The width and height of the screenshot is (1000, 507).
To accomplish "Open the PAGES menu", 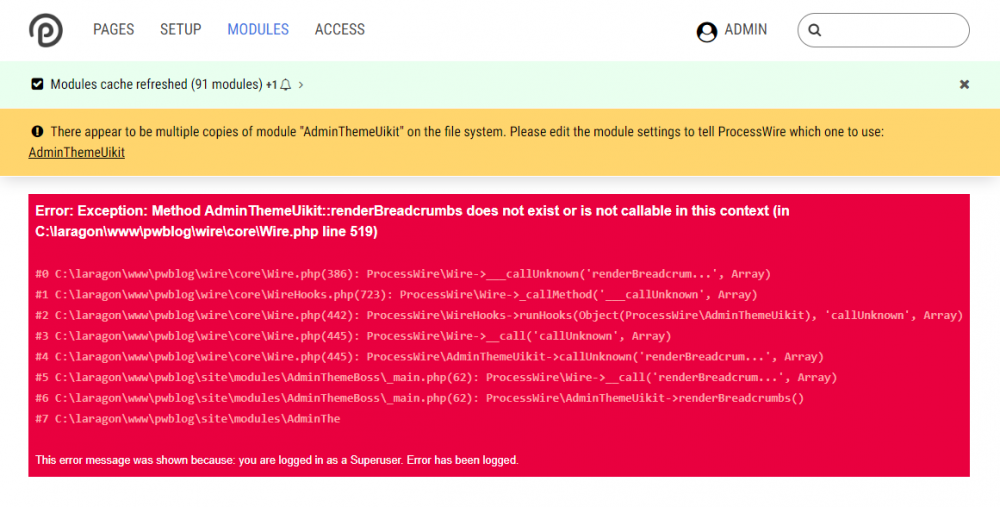I will point(113,30).
